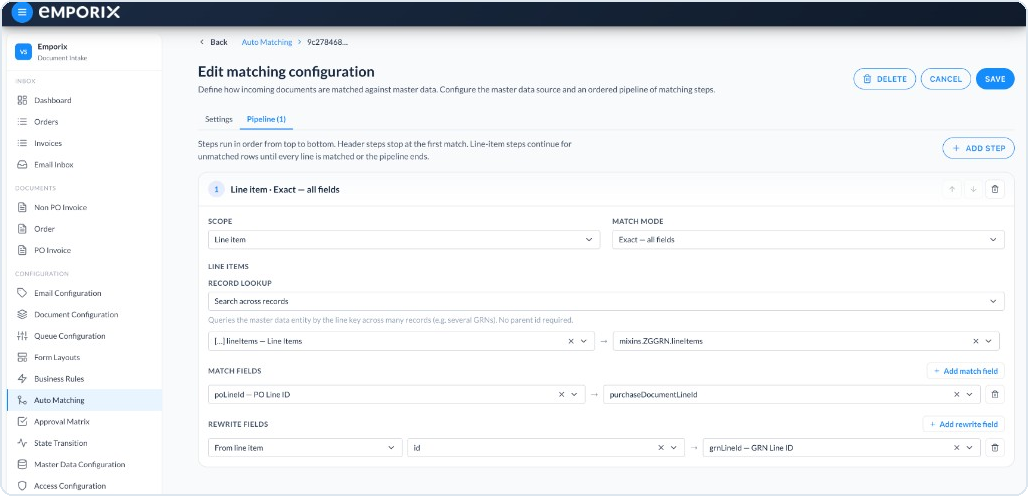Click the Dashboard grid icon

click(22, 100)
